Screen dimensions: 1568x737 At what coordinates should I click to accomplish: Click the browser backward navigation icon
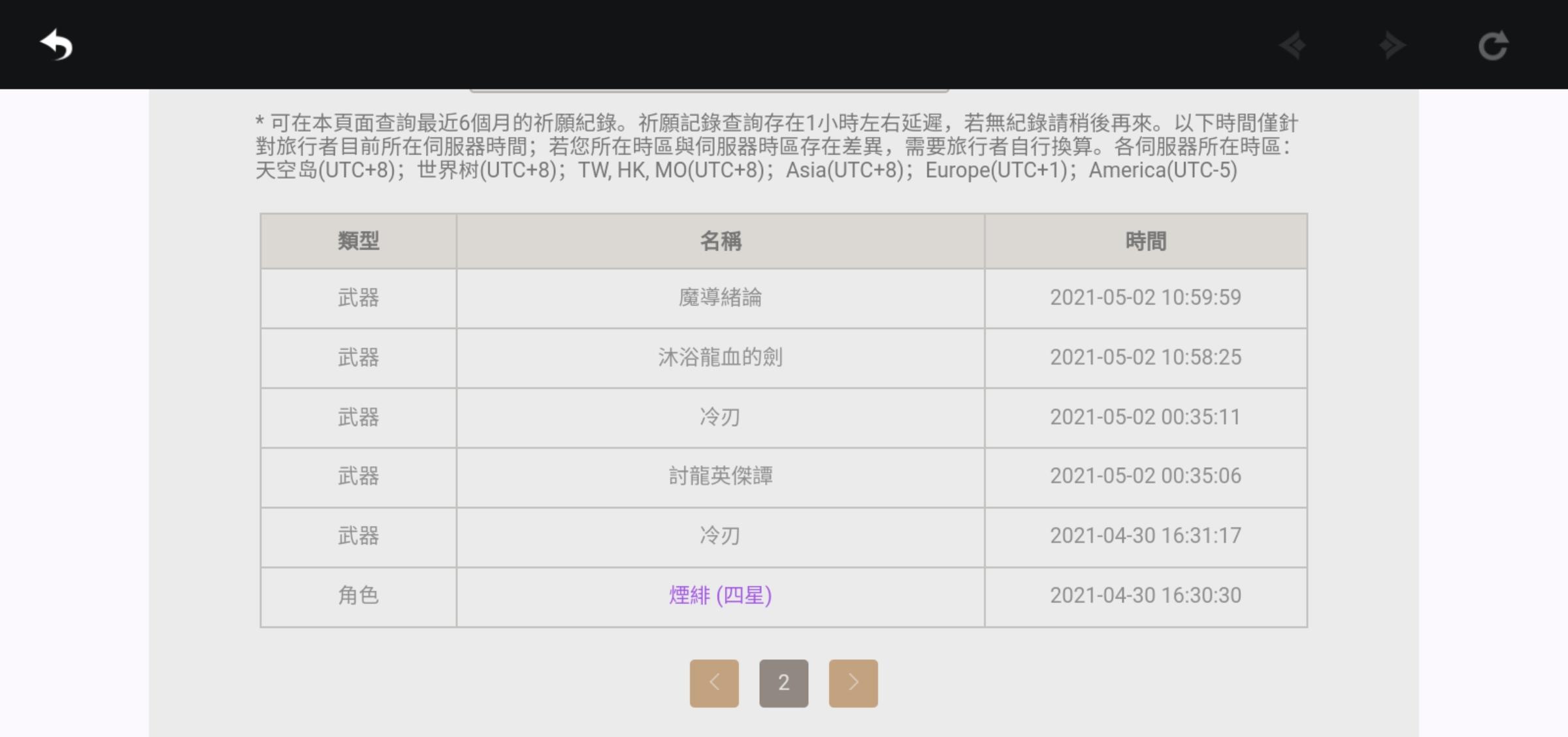pos(1292,45)
